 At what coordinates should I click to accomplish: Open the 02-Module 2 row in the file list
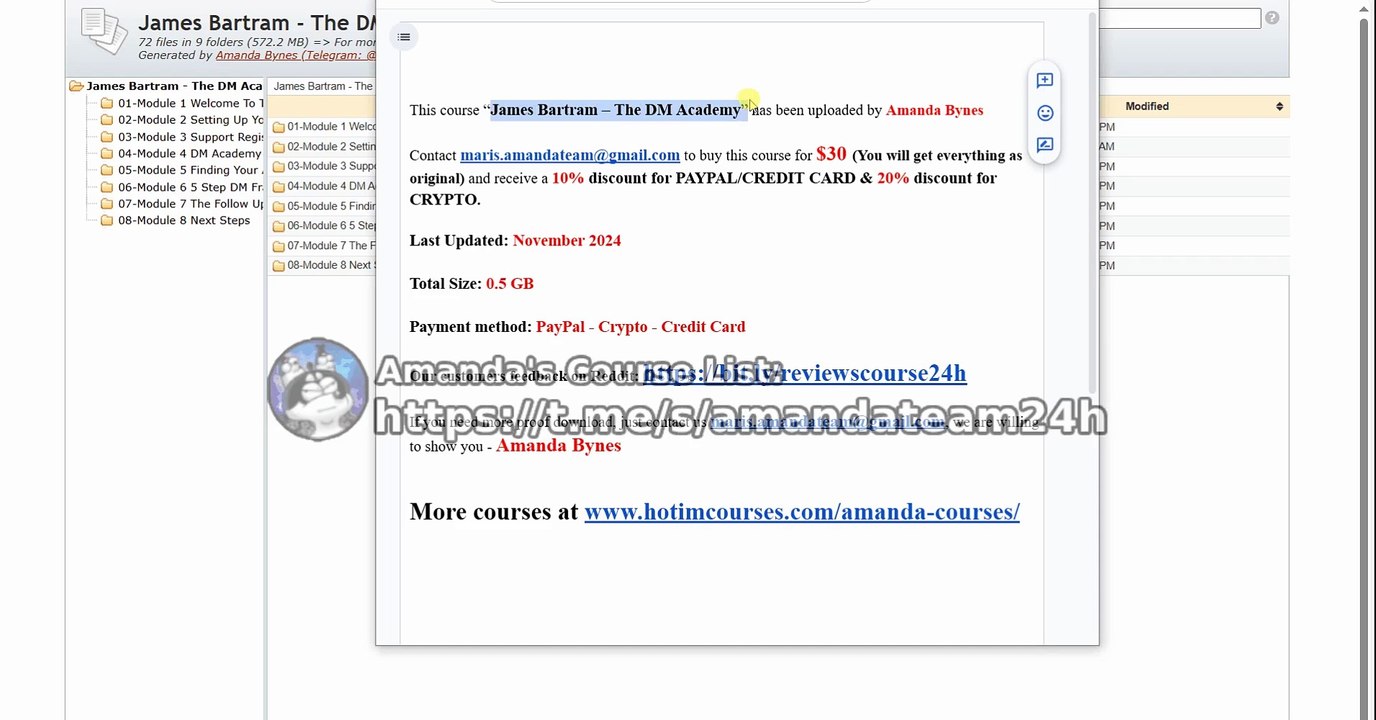click(x=331, y=147)
